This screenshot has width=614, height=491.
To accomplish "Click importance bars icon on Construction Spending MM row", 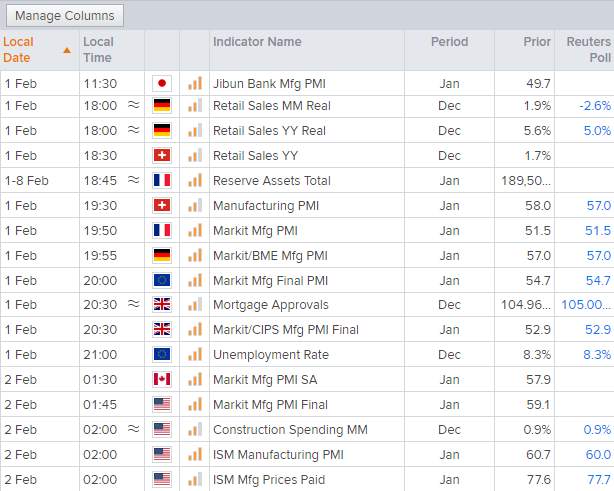I will pyautogui.click(x=195, y=429).
